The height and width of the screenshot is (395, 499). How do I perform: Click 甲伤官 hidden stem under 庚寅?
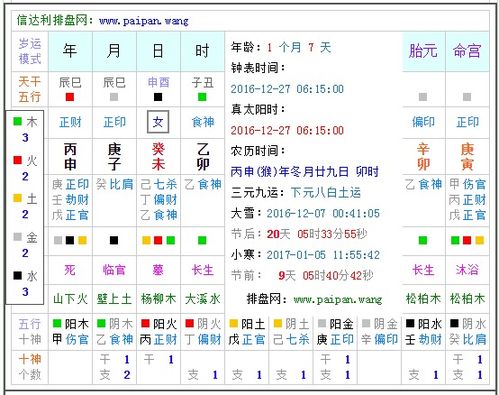coord(467,184)
